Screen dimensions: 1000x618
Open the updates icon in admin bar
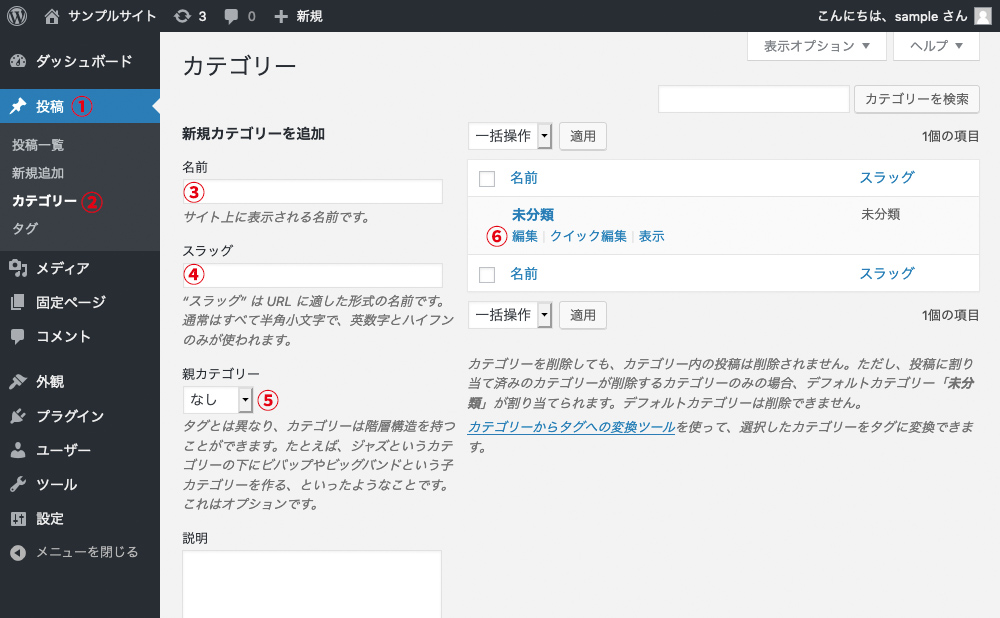coord(181,16)
